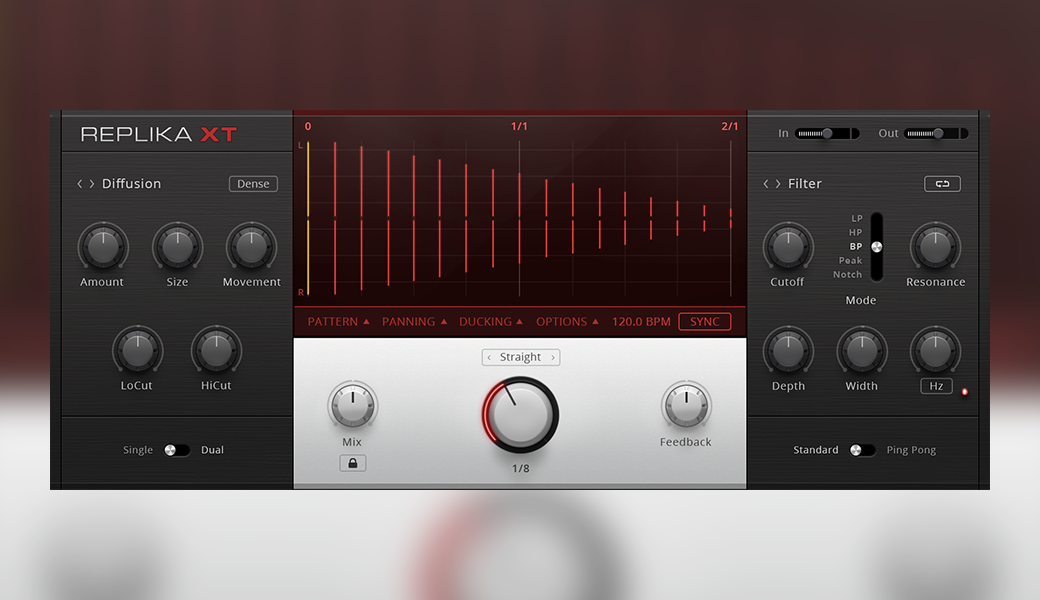Viewport: 1040px width, 600px height.
Task: Click the large delay time knob
Action: (x=520, y=415)
